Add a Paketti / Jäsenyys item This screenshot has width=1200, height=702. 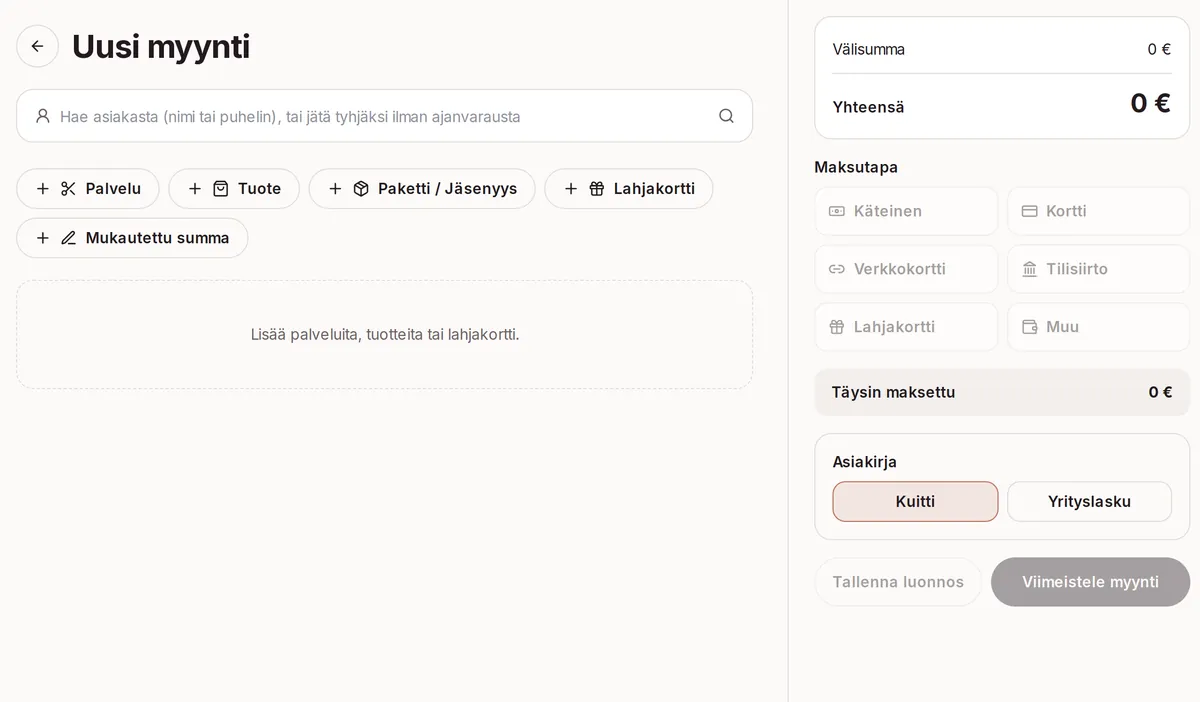422,188
